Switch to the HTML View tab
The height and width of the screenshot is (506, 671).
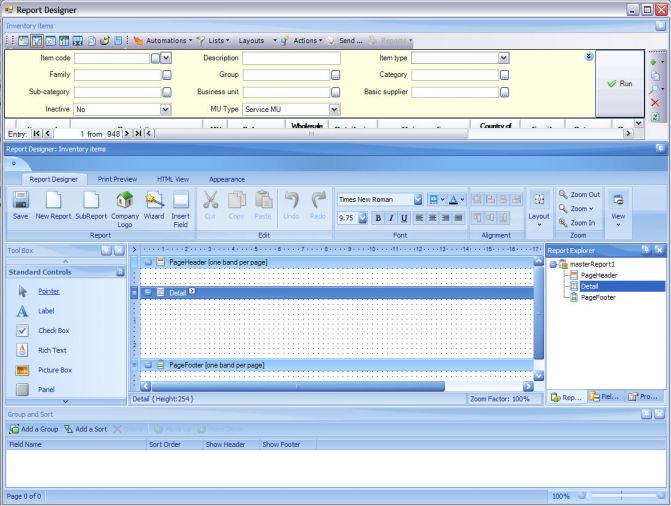pyautogui.click(x=173, y=179)
